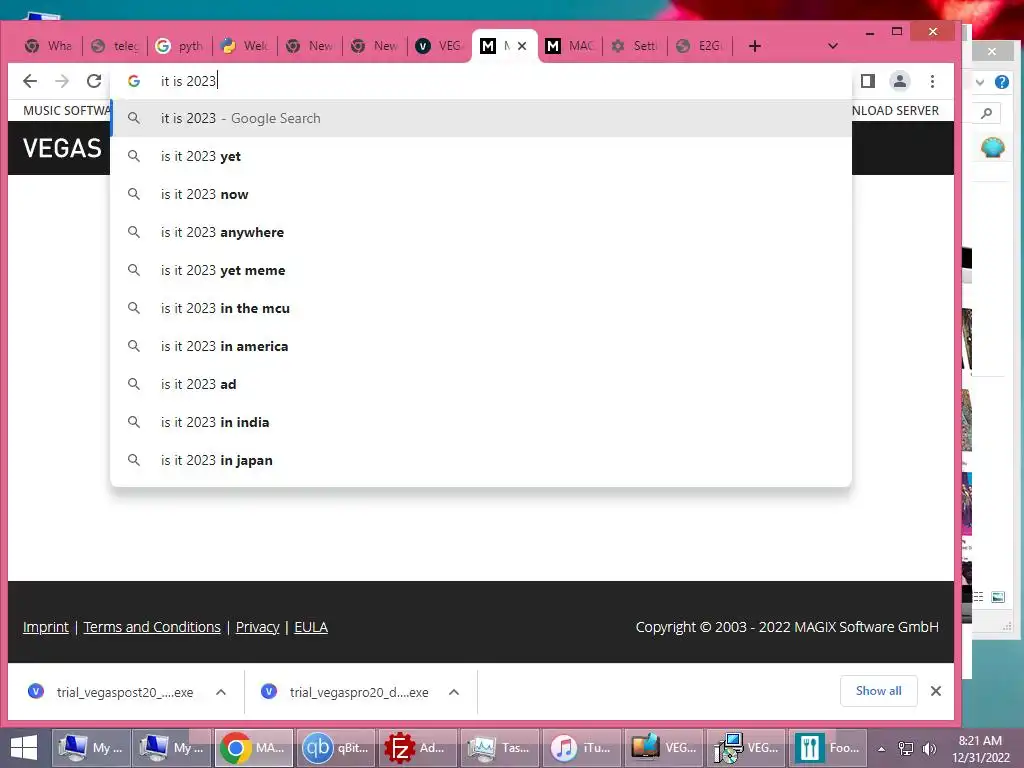Click Show all downloads button
The image size is (1024, 768).
point(878,691)
